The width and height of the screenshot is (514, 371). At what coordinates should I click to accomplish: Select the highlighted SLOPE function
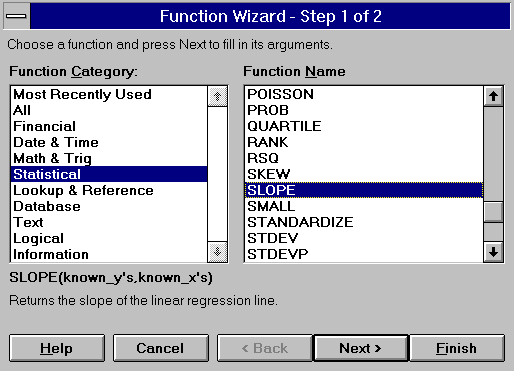(364, 190)
